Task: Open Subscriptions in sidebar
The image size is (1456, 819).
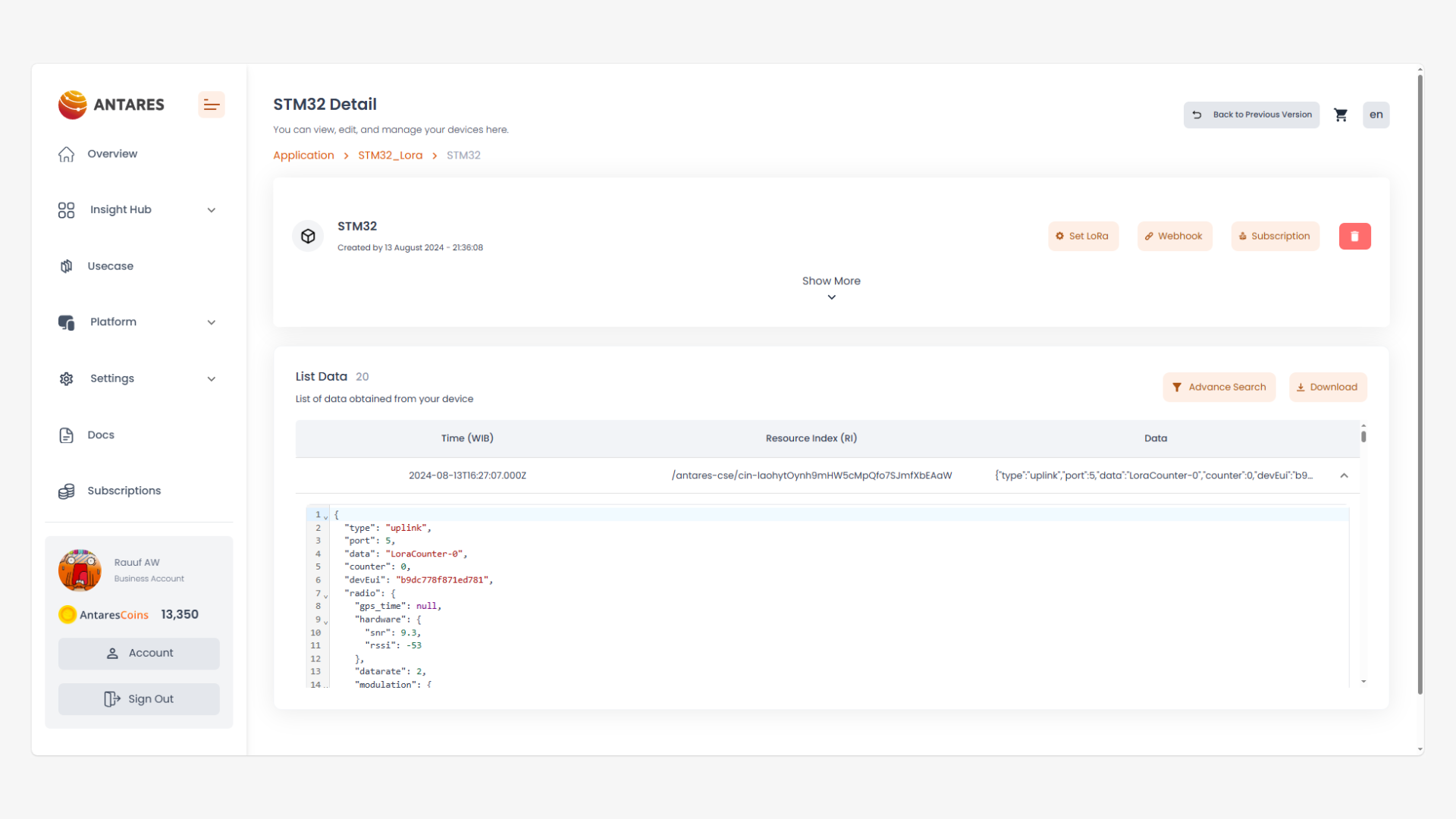Action: [x=124, y=491]
